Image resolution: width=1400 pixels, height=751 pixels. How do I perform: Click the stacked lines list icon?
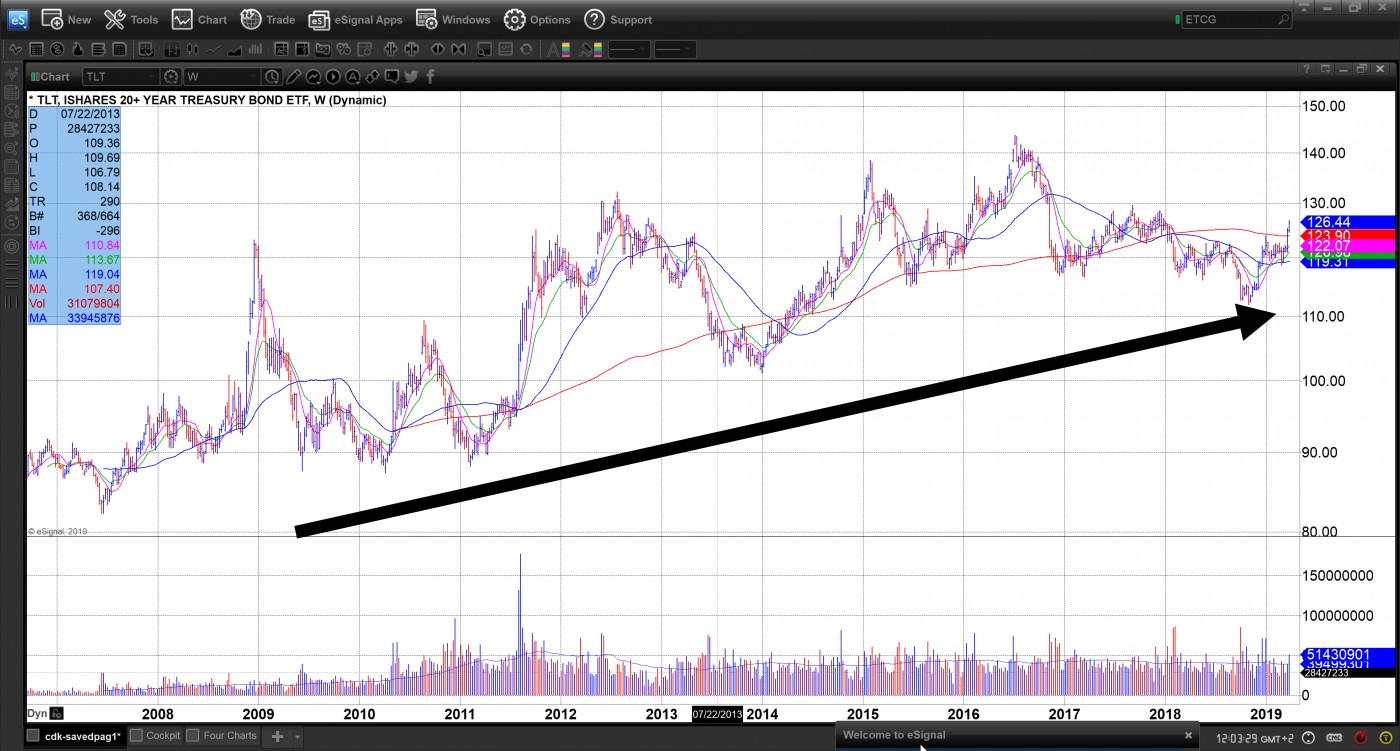[x=99, y=49]
